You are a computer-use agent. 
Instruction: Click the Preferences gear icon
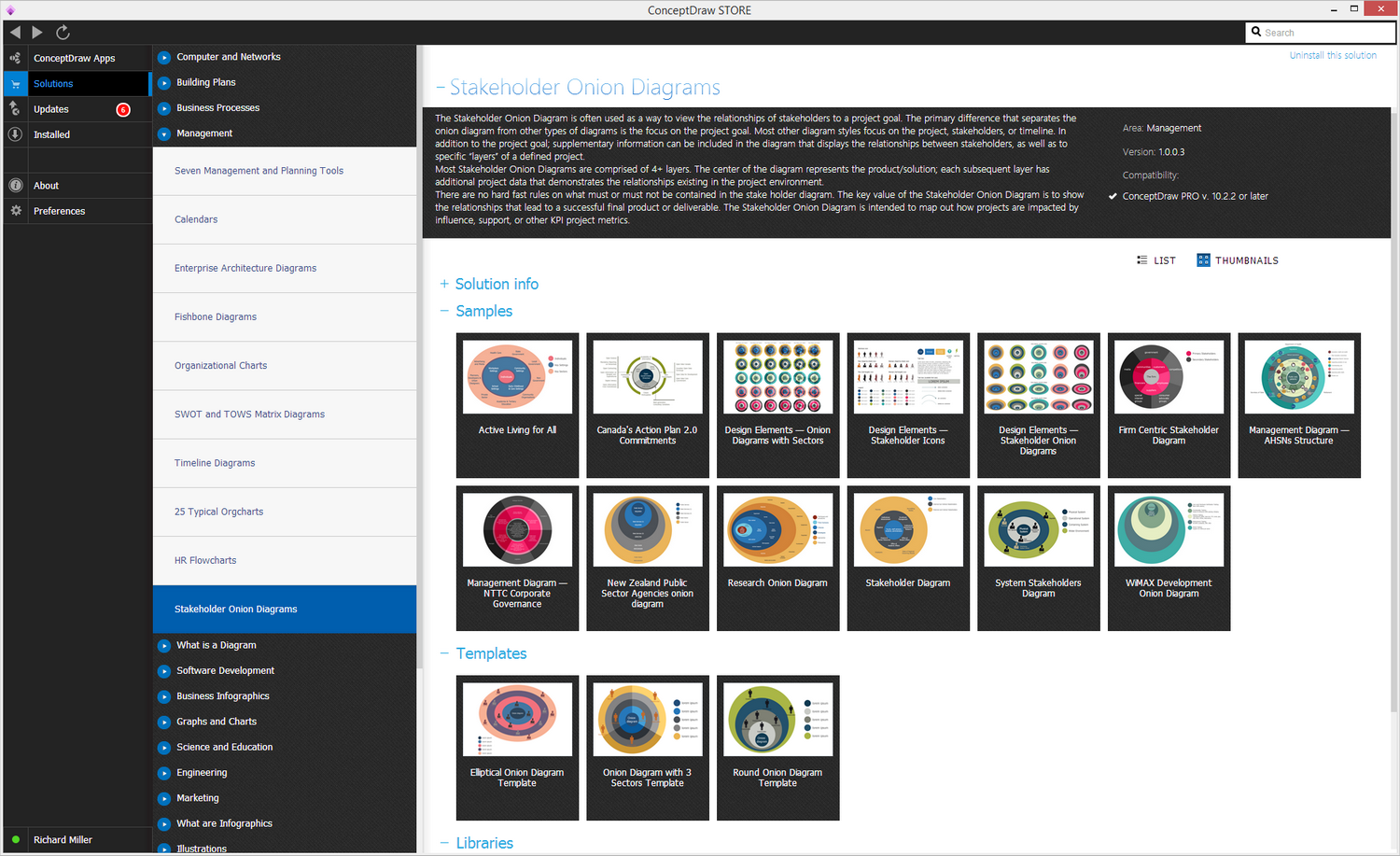tap(15, 211)
